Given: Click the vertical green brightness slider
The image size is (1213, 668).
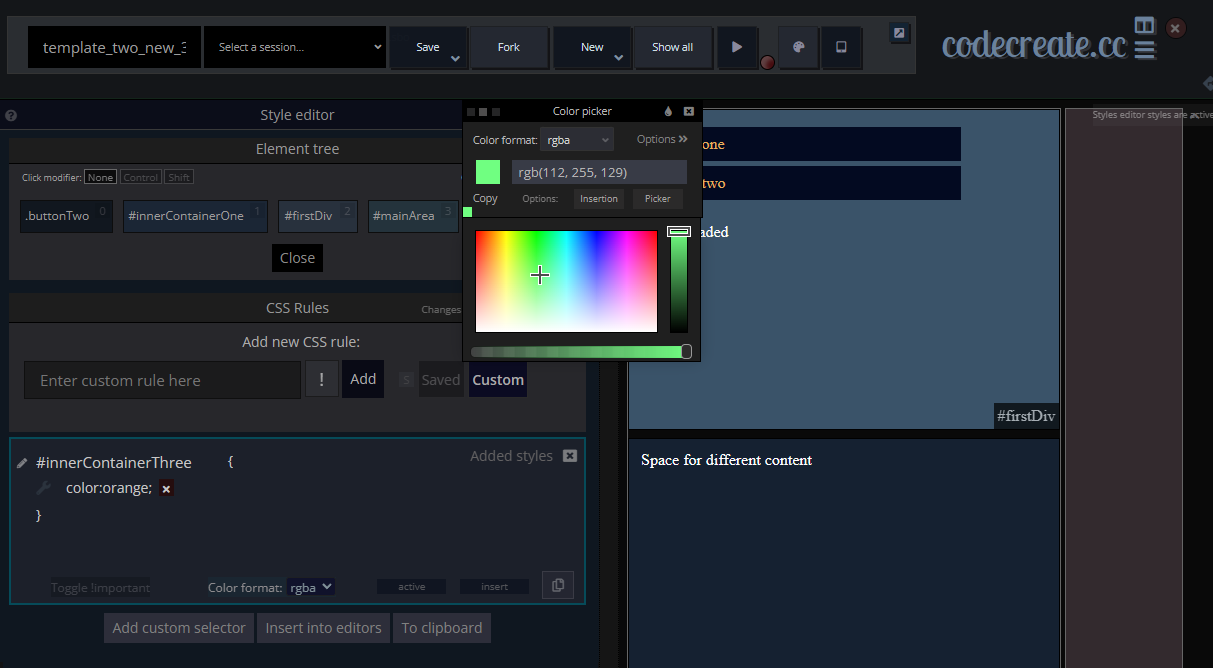Looking at the screenshot, I should pos(679,280).
